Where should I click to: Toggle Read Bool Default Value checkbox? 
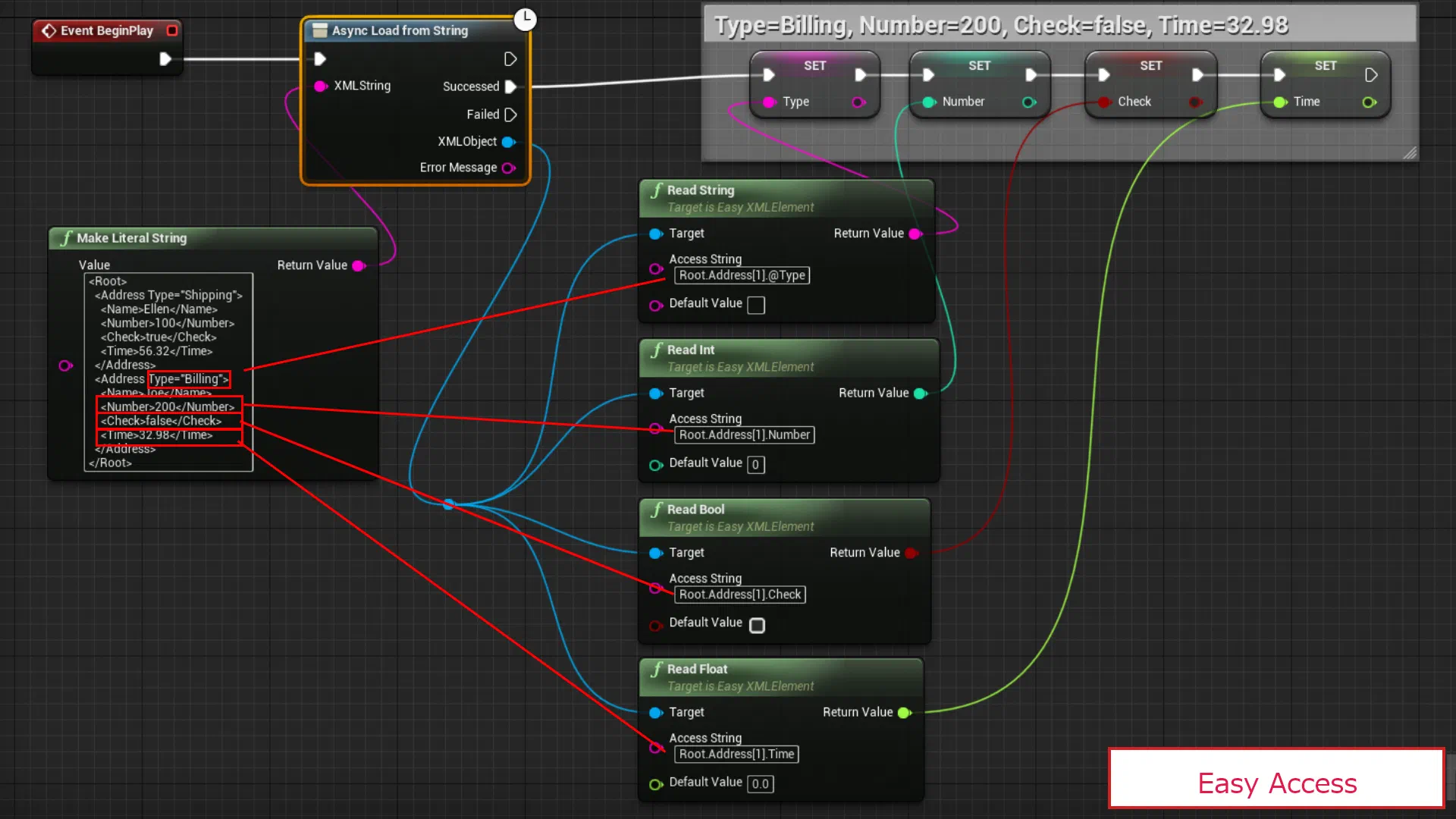(x=757, y=625)
